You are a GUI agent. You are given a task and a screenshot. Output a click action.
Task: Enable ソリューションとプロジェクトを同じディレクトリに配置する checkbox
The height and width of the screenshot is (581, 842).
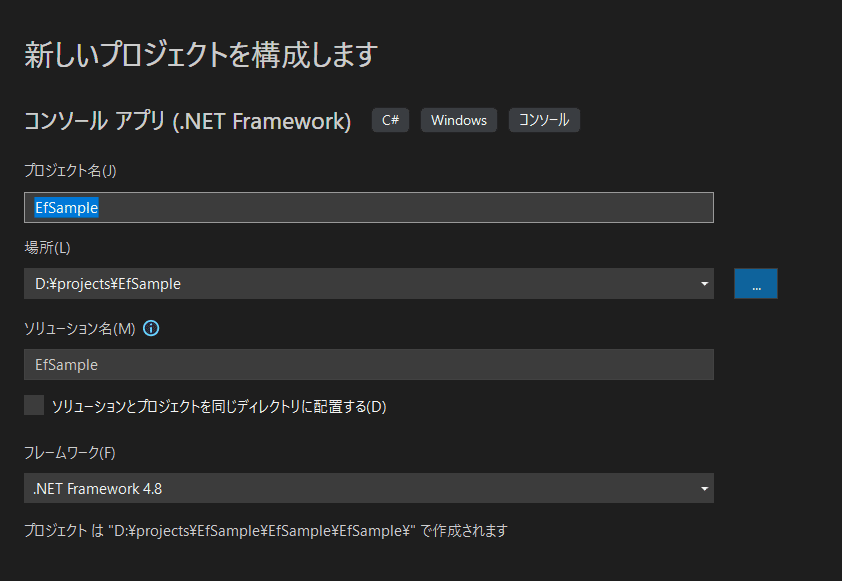(34, 405)
